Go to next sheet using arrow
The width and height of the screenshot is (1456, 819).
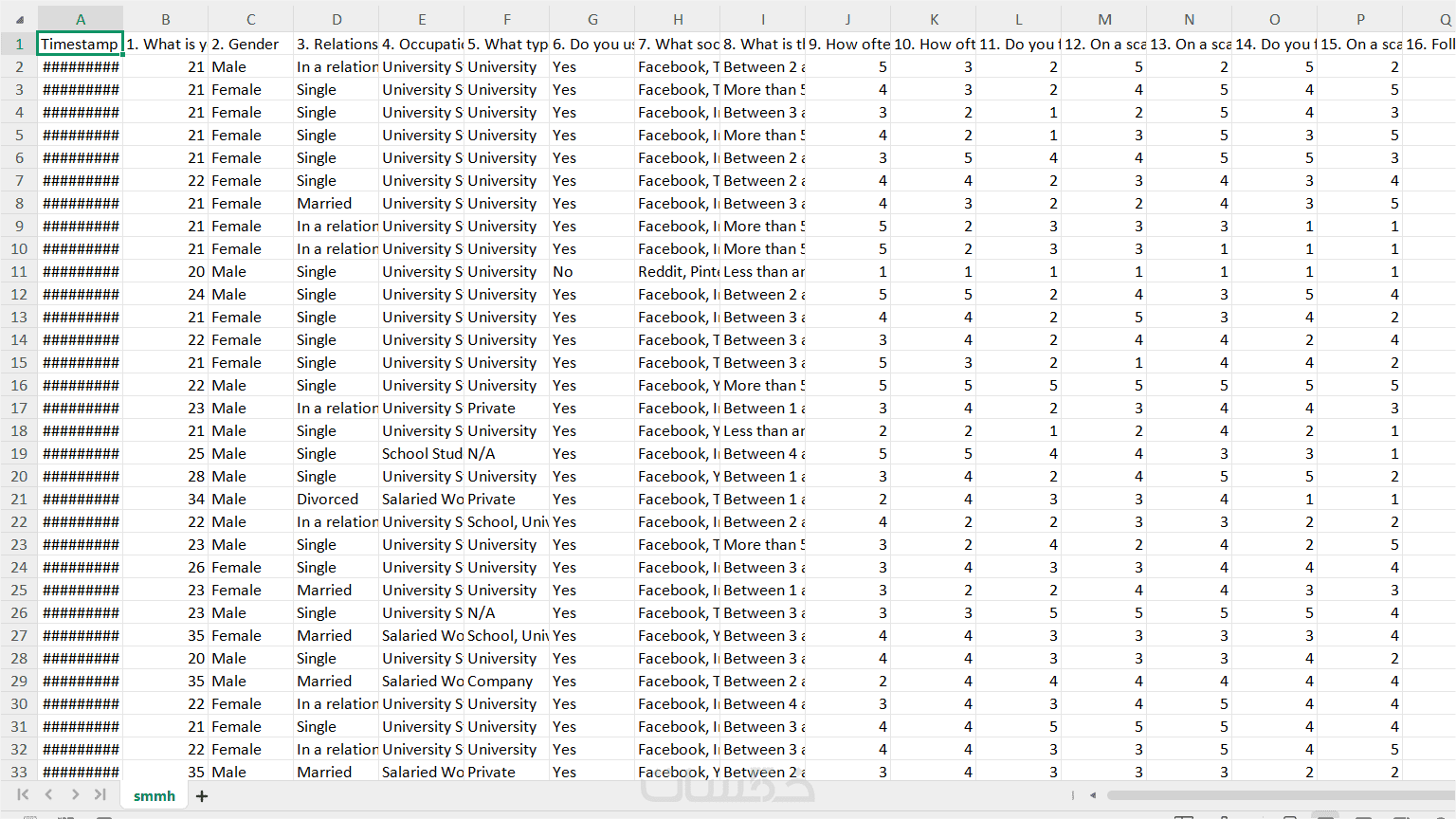coord(75,795)
